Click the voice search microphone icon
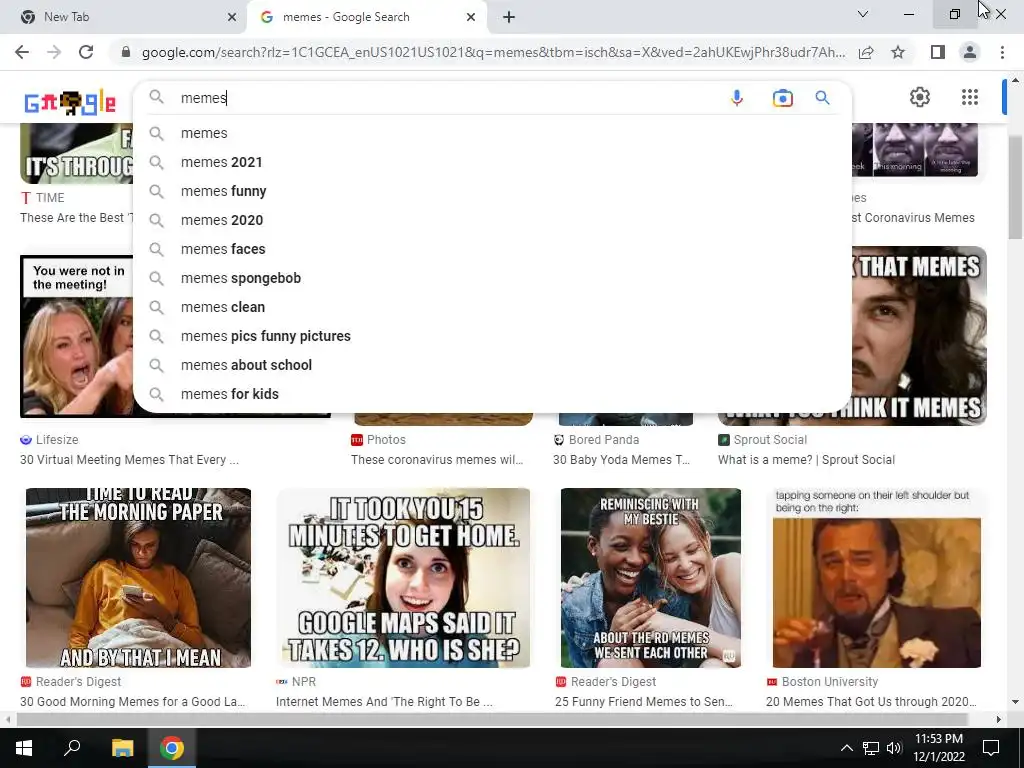1024x768 pixels. pos(737,98)
